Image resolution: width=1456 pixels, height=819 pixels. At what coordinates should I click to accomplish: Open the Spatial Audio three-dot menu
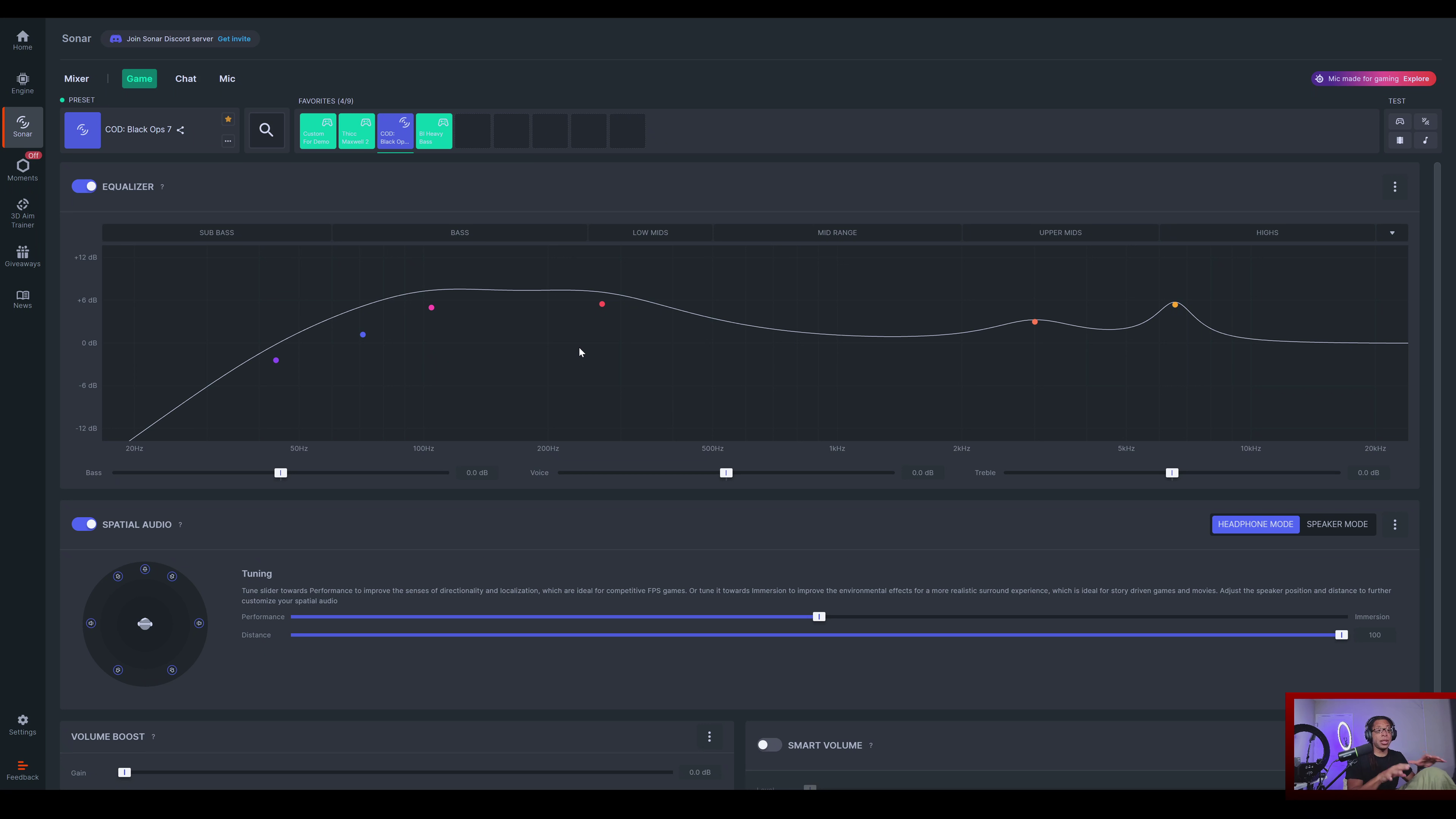click(1396, 524)
